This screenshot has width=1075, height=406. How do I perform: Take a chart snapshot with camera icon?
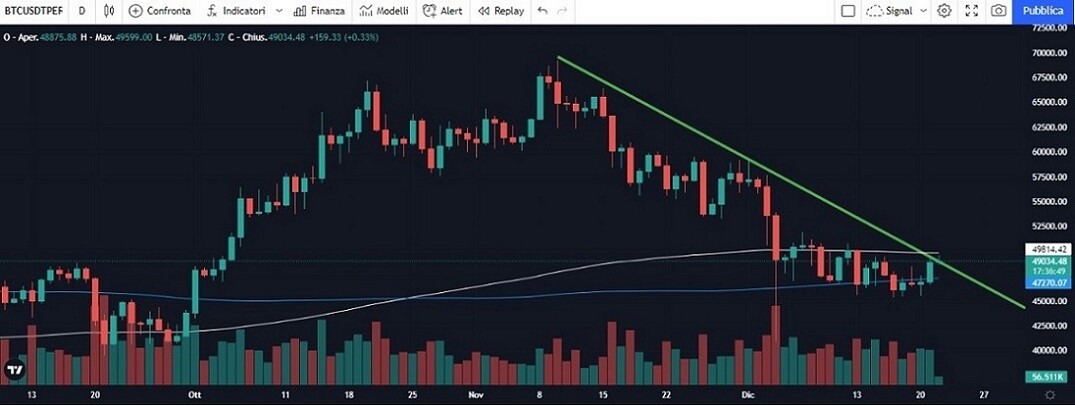click(x=999, y=11)
